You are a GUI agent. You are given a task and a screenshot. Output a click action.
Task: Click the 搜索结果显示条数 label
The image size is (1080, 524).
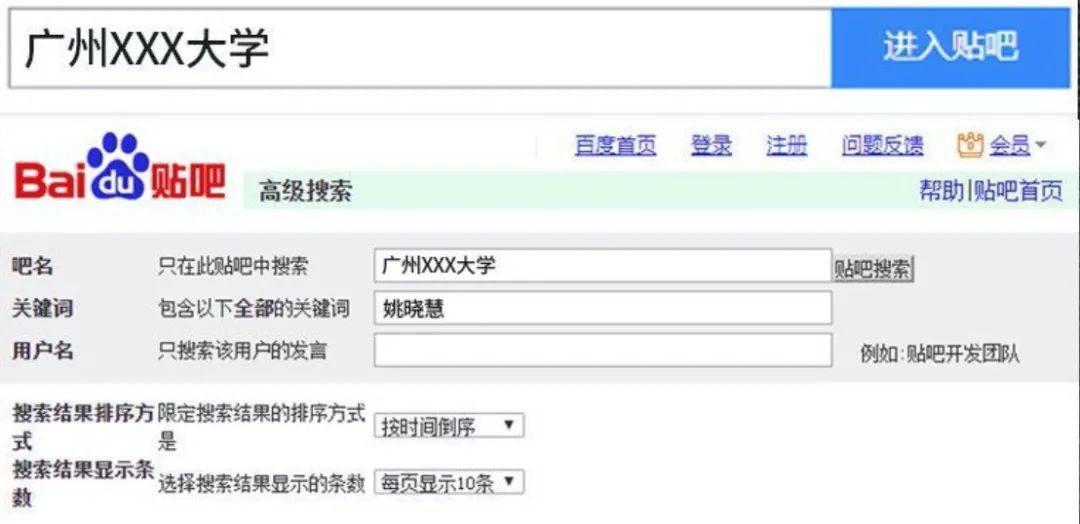click(83, 483)
